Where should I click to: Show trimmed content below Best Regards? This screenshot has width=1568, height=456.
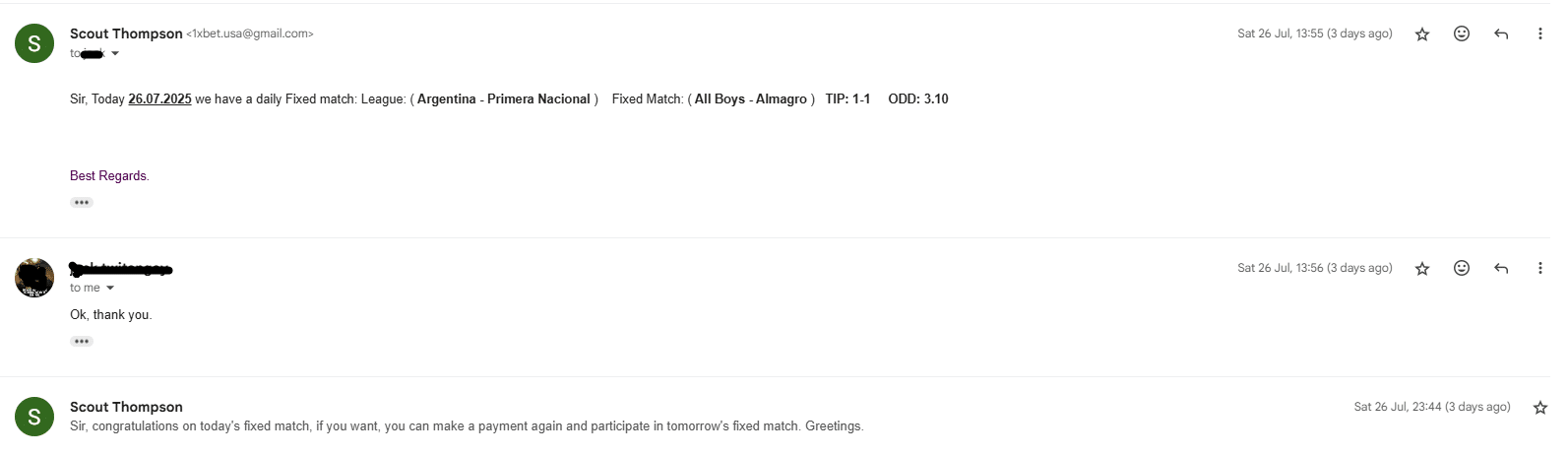point(82,202)
